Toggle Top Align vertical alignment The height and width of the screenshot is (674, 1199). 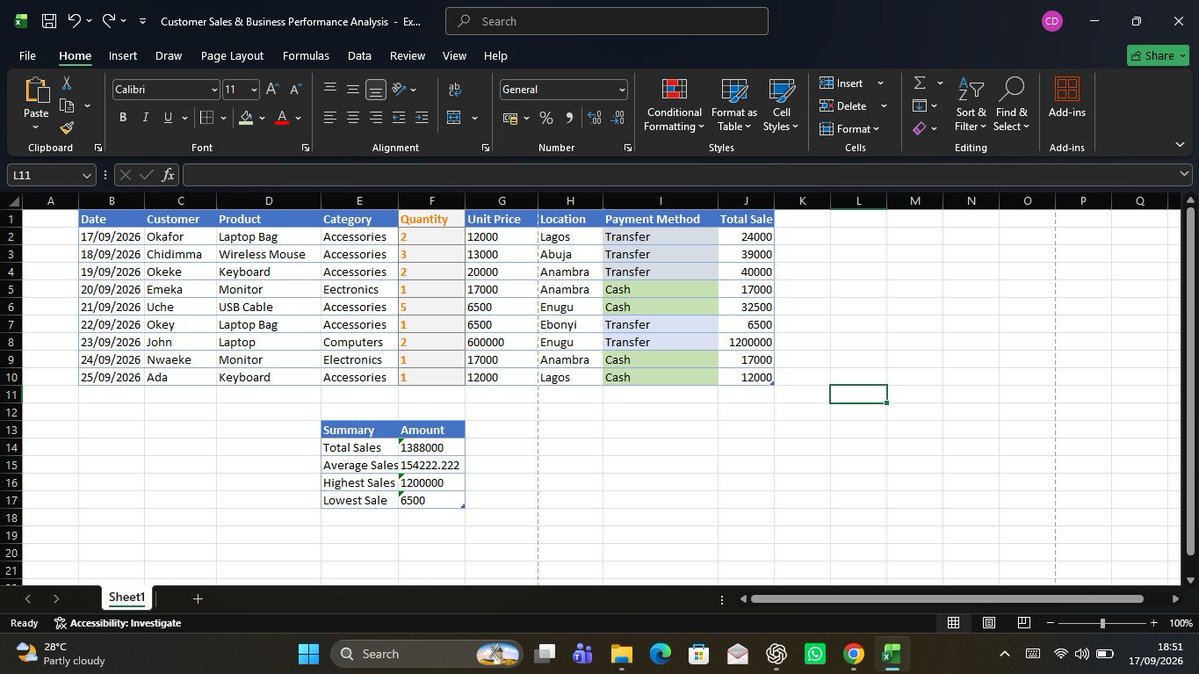[330, 89]
